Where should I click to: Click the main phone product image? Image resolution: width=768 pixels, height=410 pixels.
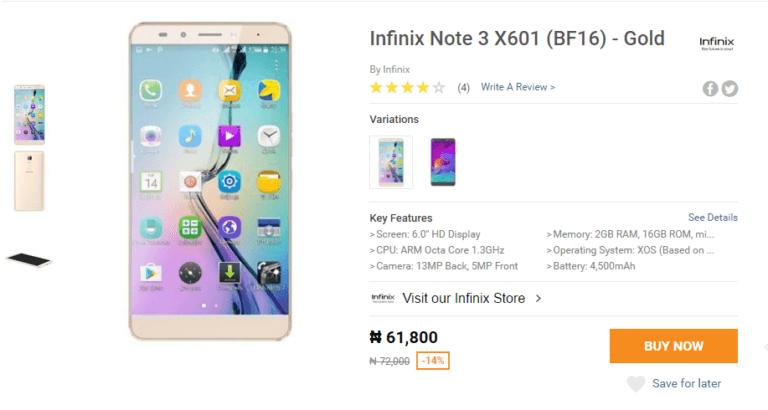coord(210,180)
